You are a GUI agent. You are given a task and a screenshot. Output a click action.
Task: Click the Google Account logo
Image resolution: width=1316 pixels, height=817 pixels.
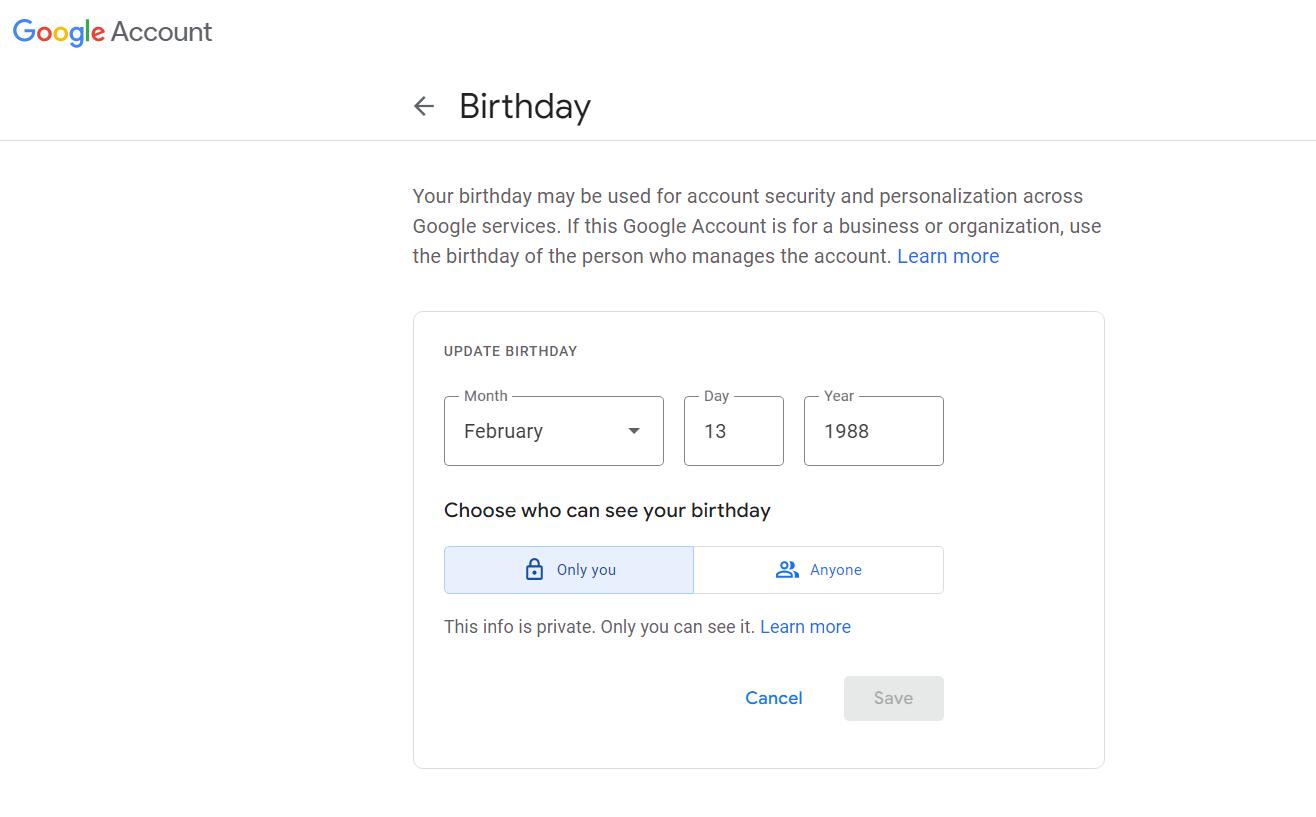[x=112, y=32]
